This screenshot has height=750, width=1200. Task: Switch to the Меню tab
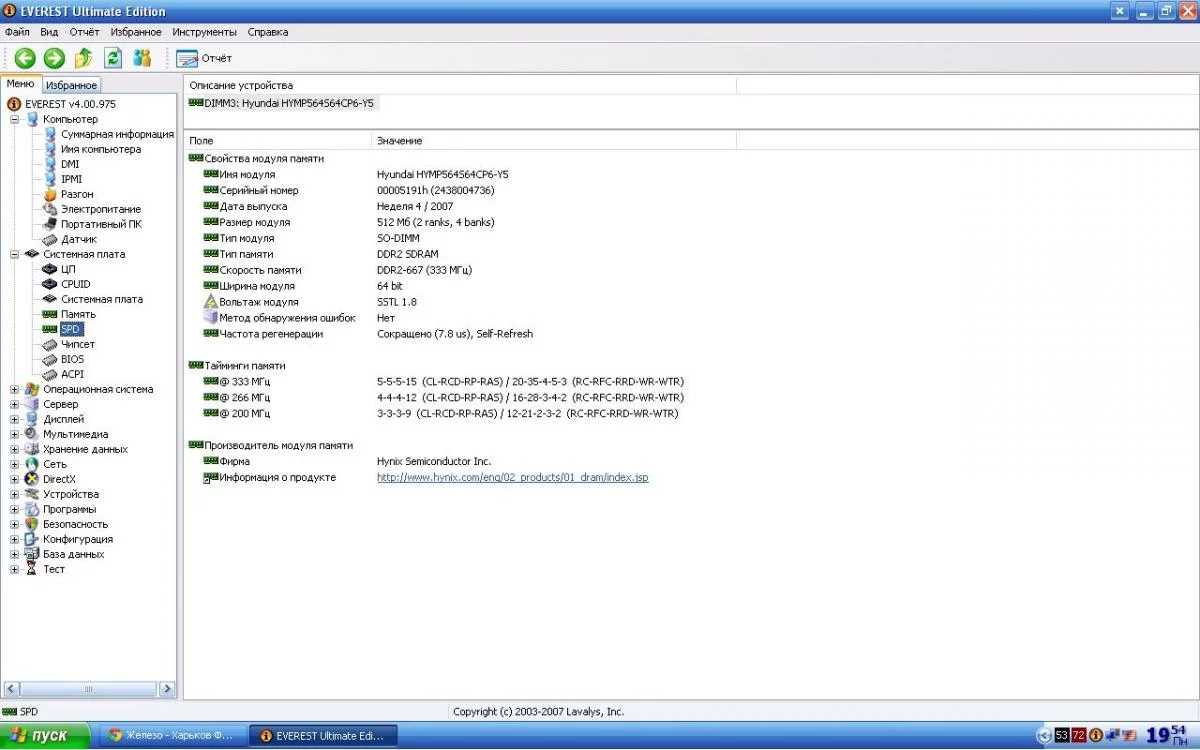tap(21, 84)
